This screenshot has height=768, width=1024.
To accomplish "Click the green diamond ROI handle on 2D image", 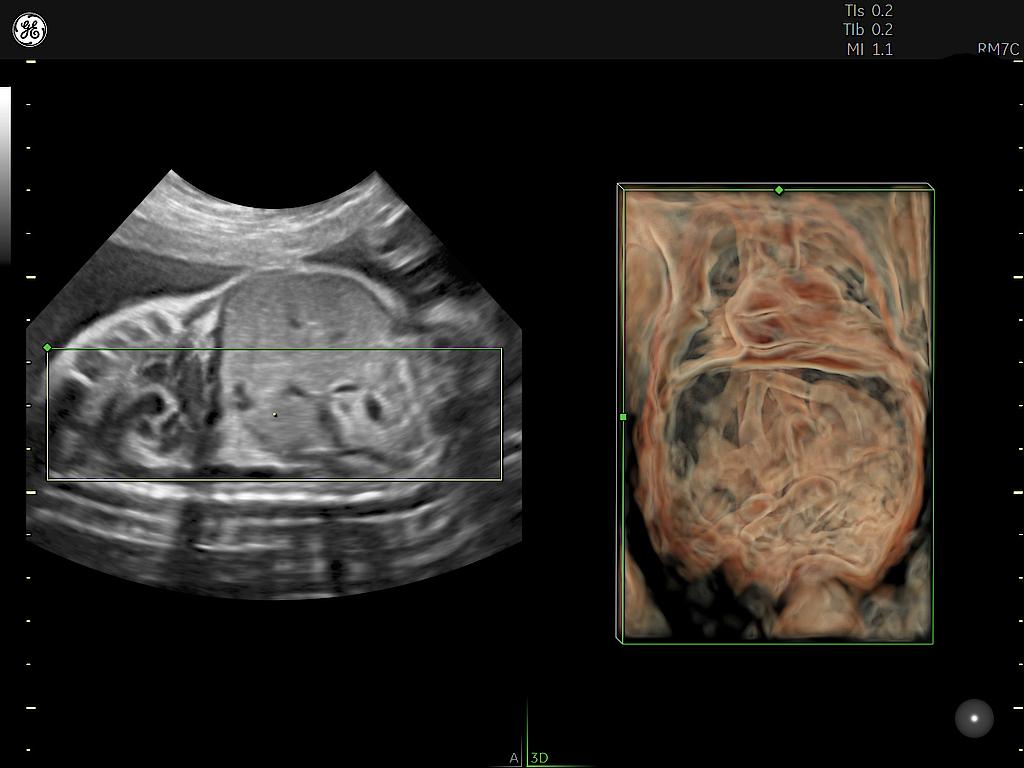I will [x=47, y=347].
